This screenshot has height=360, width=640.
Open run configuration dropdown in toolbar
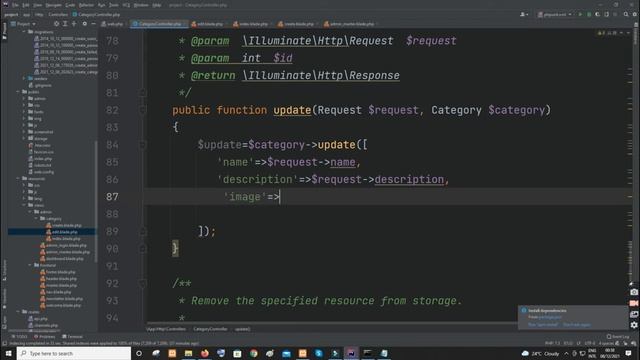[x=555, y=14]
